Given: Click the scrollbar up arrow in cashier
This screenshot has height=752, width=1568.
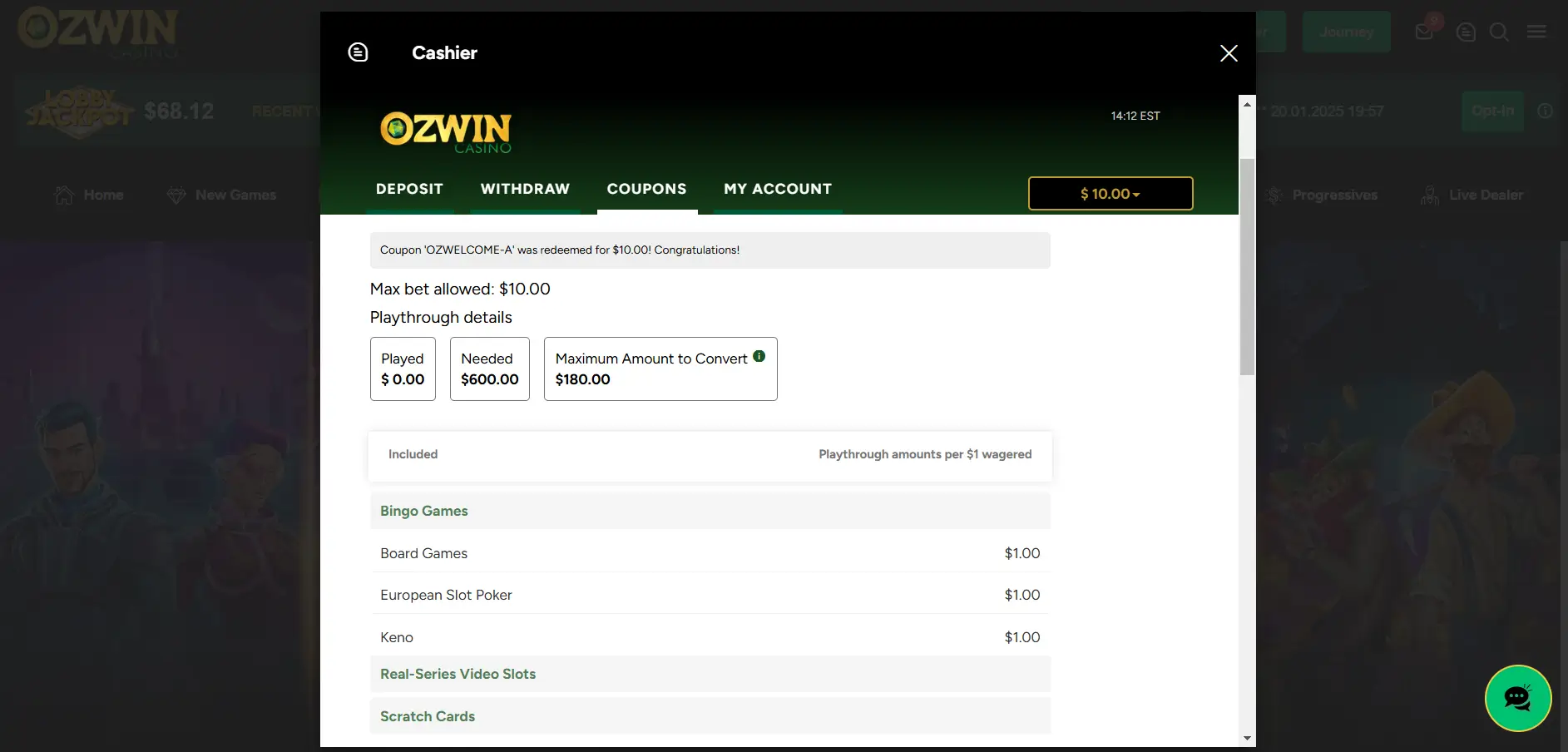Looking at the screenshot, I should [x=1247, y=104].
